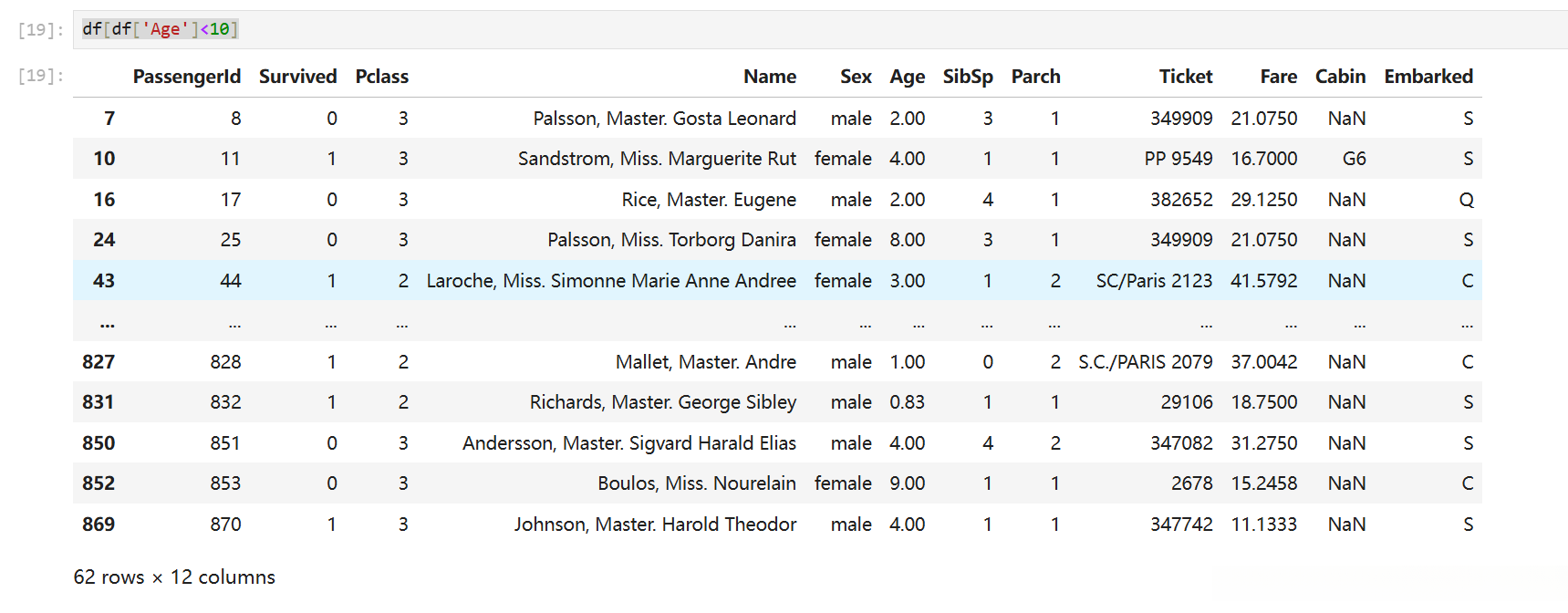Click the 62 rows × 12 columns summary

(174, 577)
